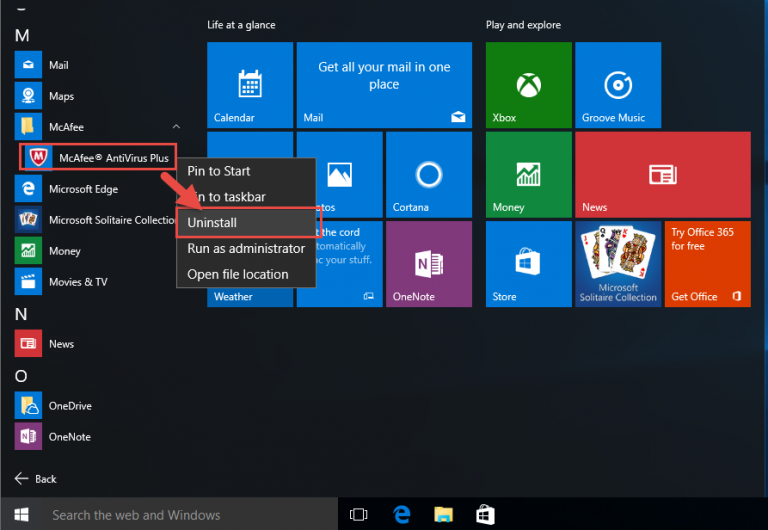768x530 pixels.
Task: Open the wide Mail live tile
Action: click(384, 85)
